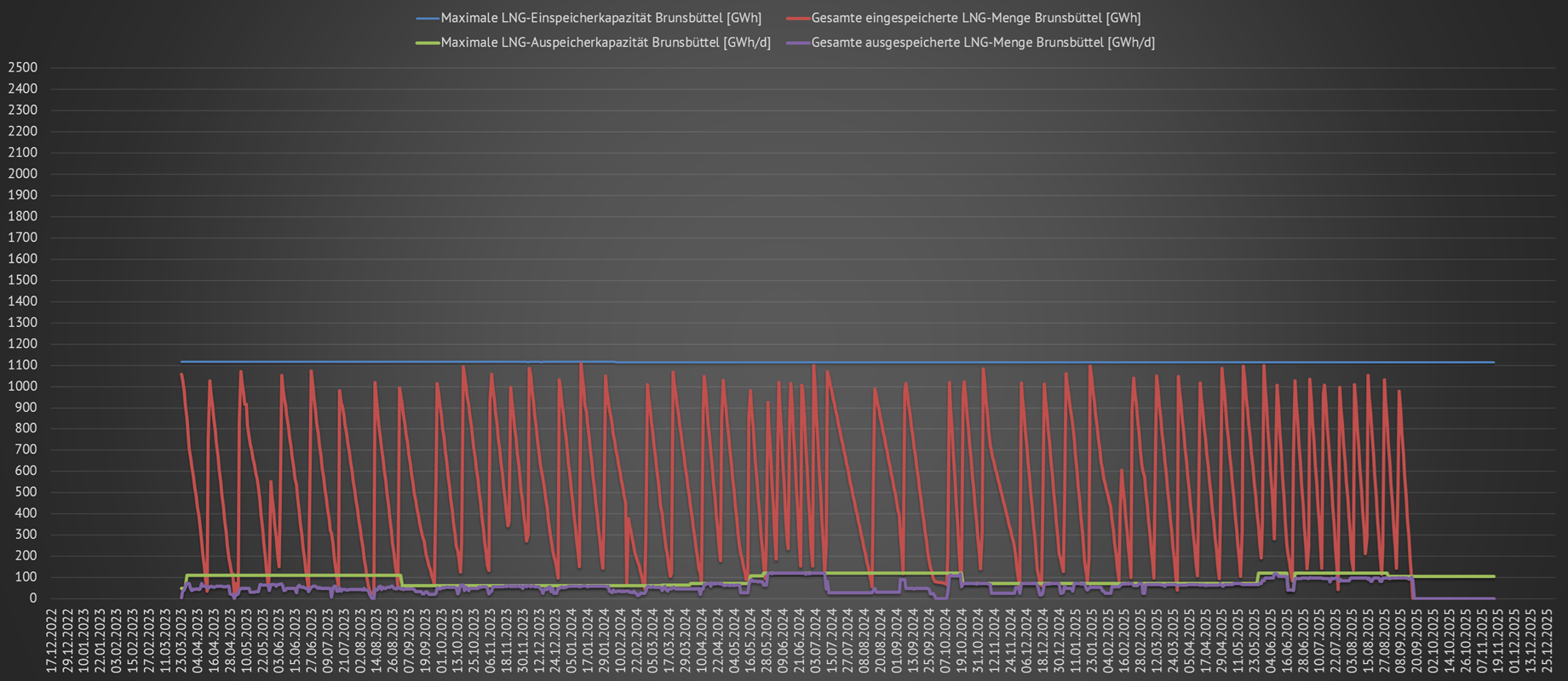Click the purple legend line for ausgespeicherte LNG-Menge

coord(798,43)
